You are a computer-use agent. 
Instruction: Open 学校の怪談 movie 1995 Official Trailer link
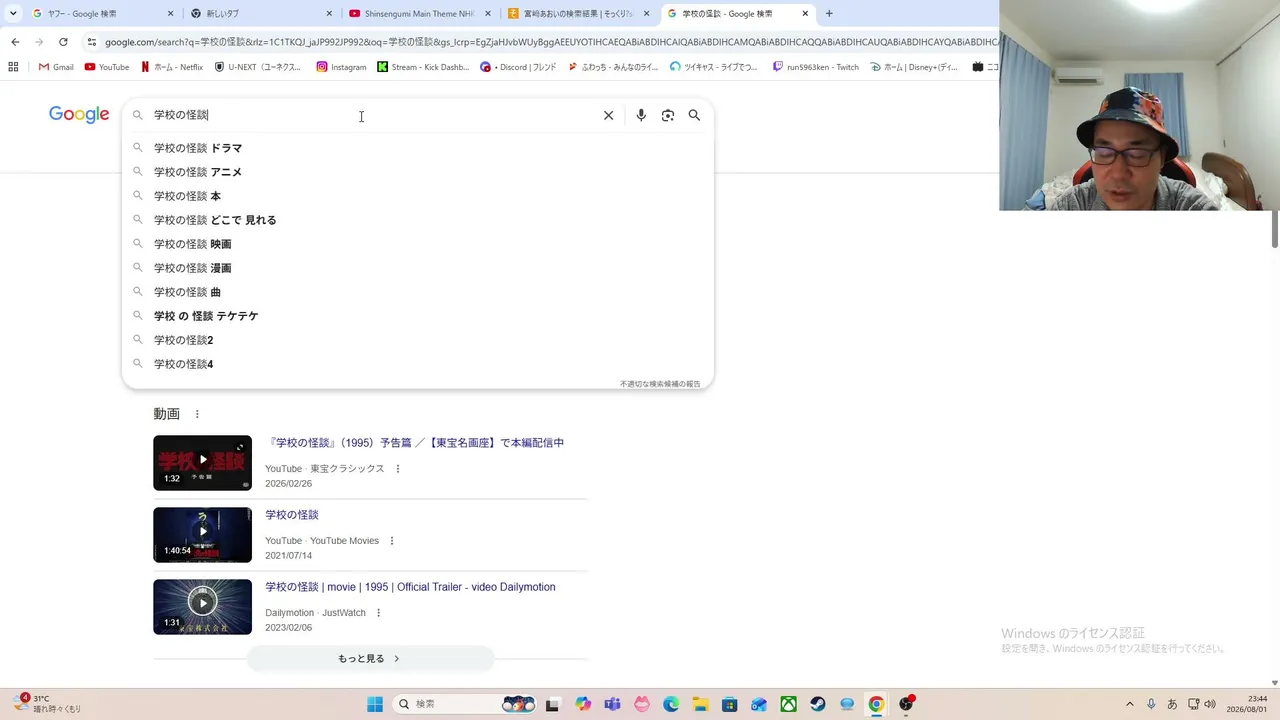tap(410, 587)
